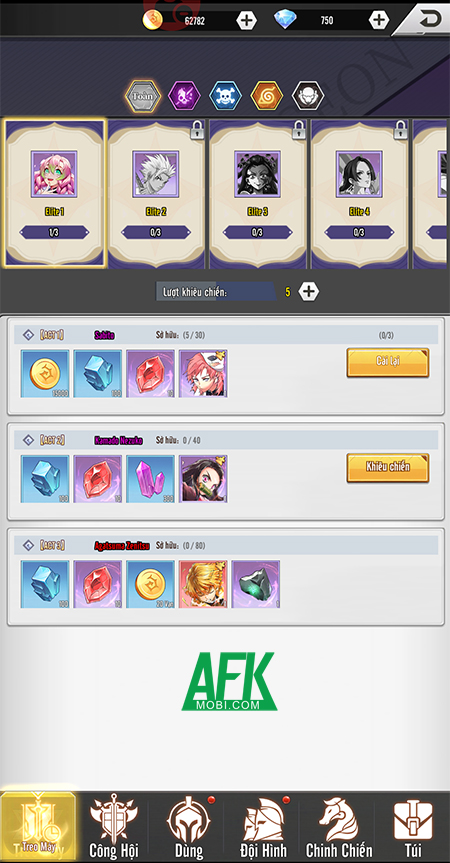Select the Toàn all-factions hexagon filter

143,96
